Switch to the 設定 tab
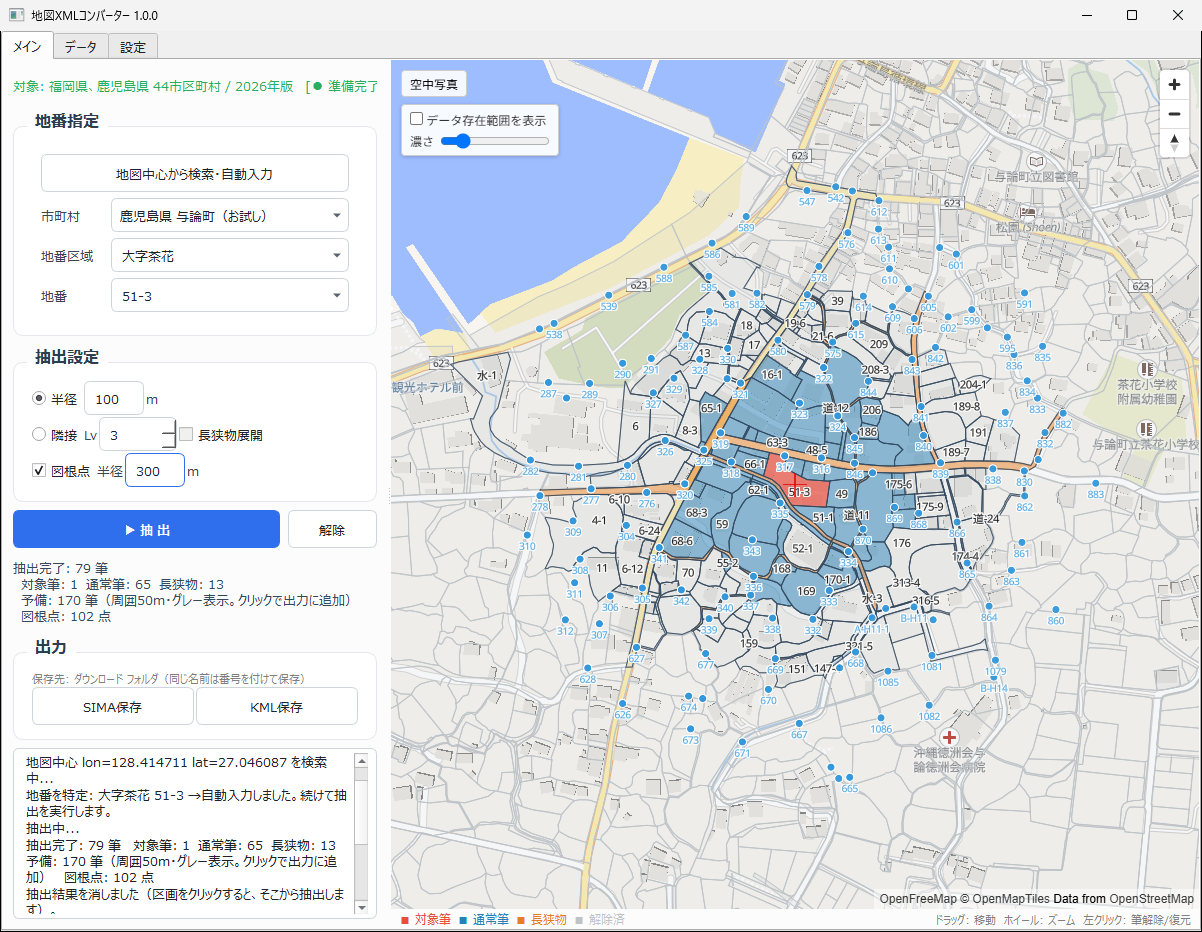The height and width of the screenshot is (932, 1202). (x=133, y=47)
